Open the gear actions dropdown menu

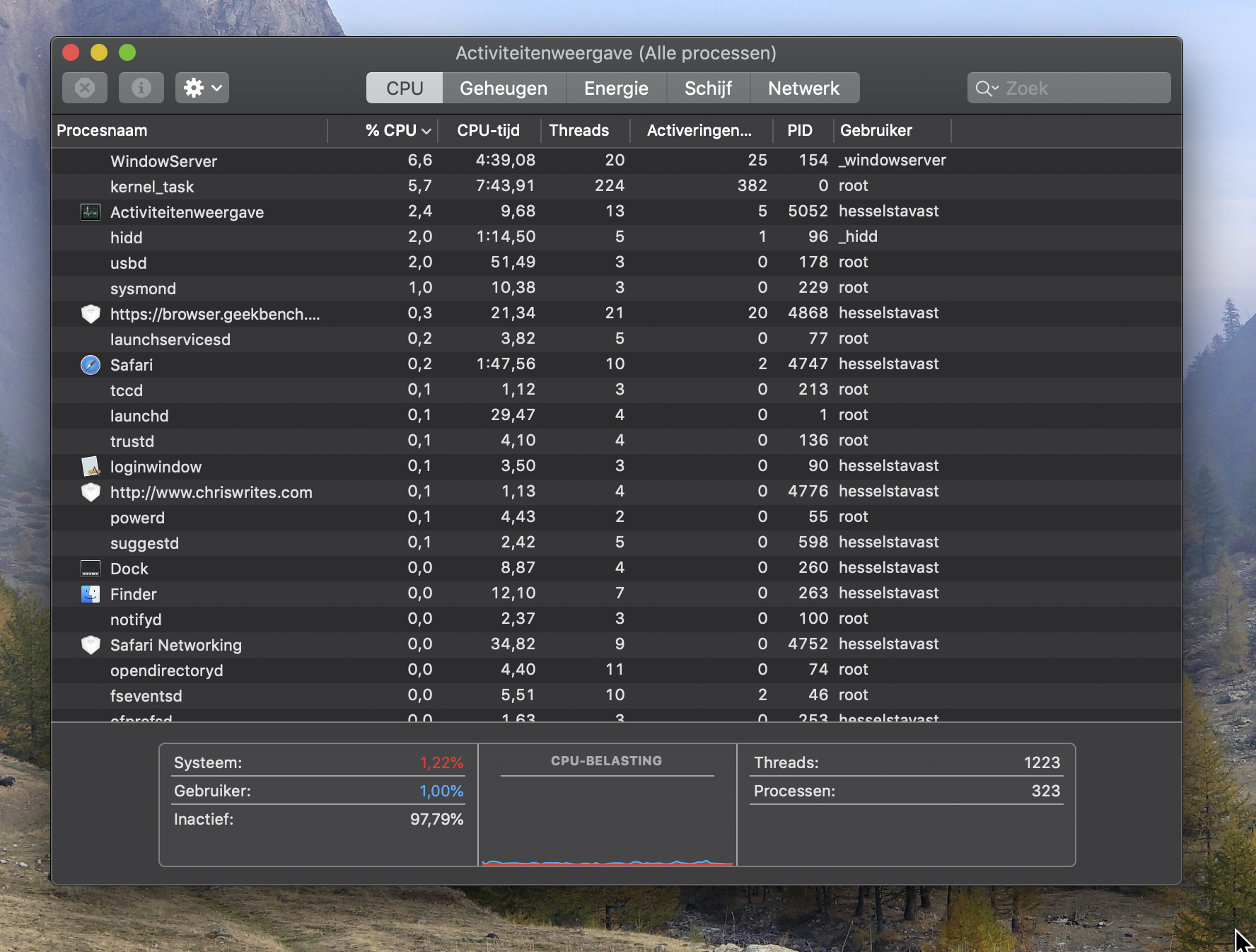pyautogui.click(x=202, y=88)
